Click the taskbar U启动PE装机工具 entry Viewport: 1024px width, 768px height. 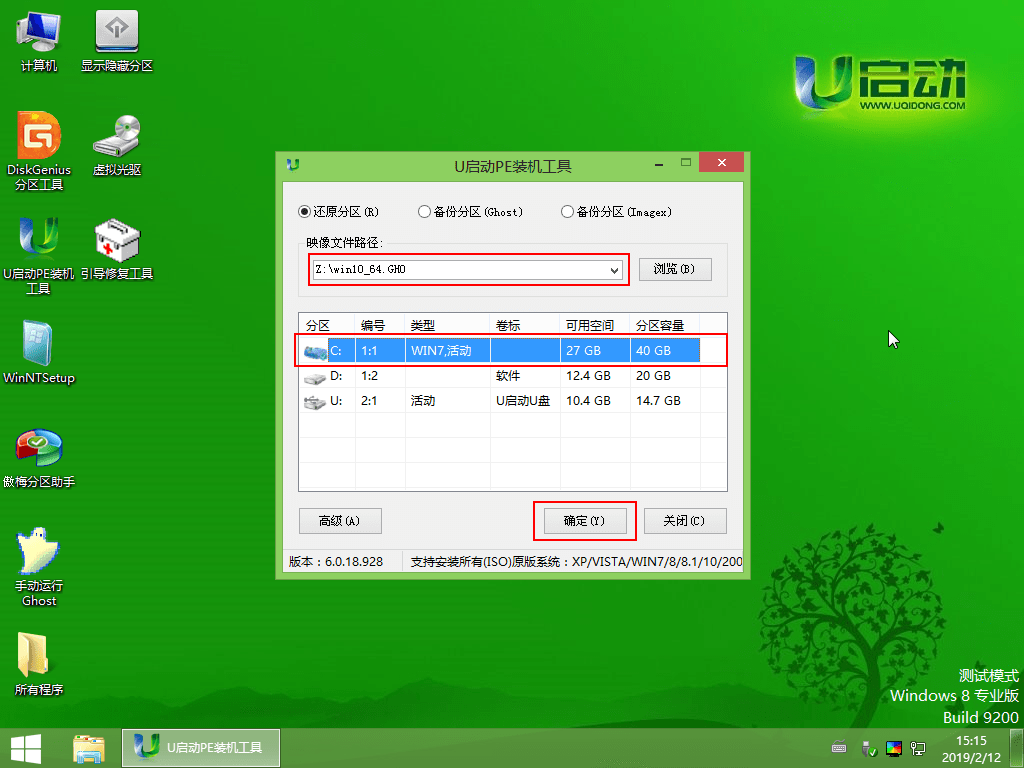pyautogui.click(x=200, y=747)
